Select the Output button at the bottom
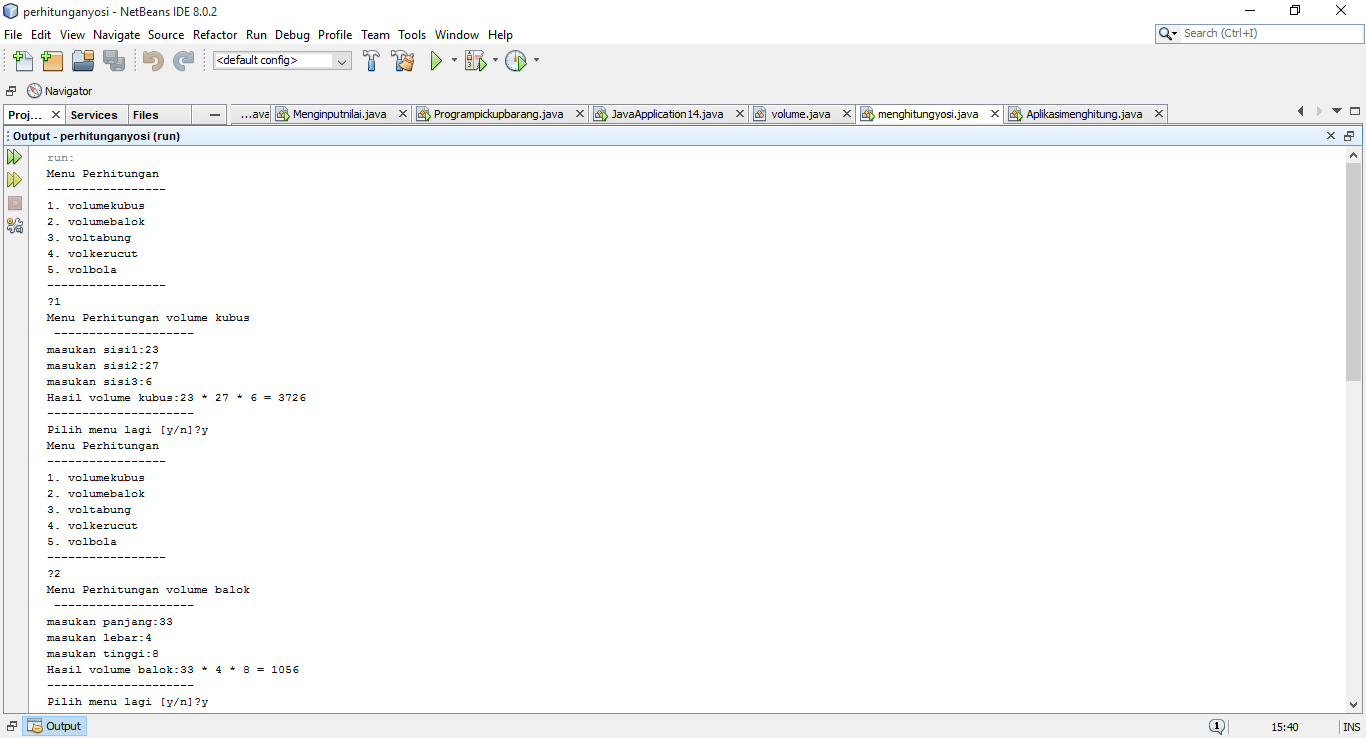This screenshot has height=738, width=1366. [x=54, y=725]
